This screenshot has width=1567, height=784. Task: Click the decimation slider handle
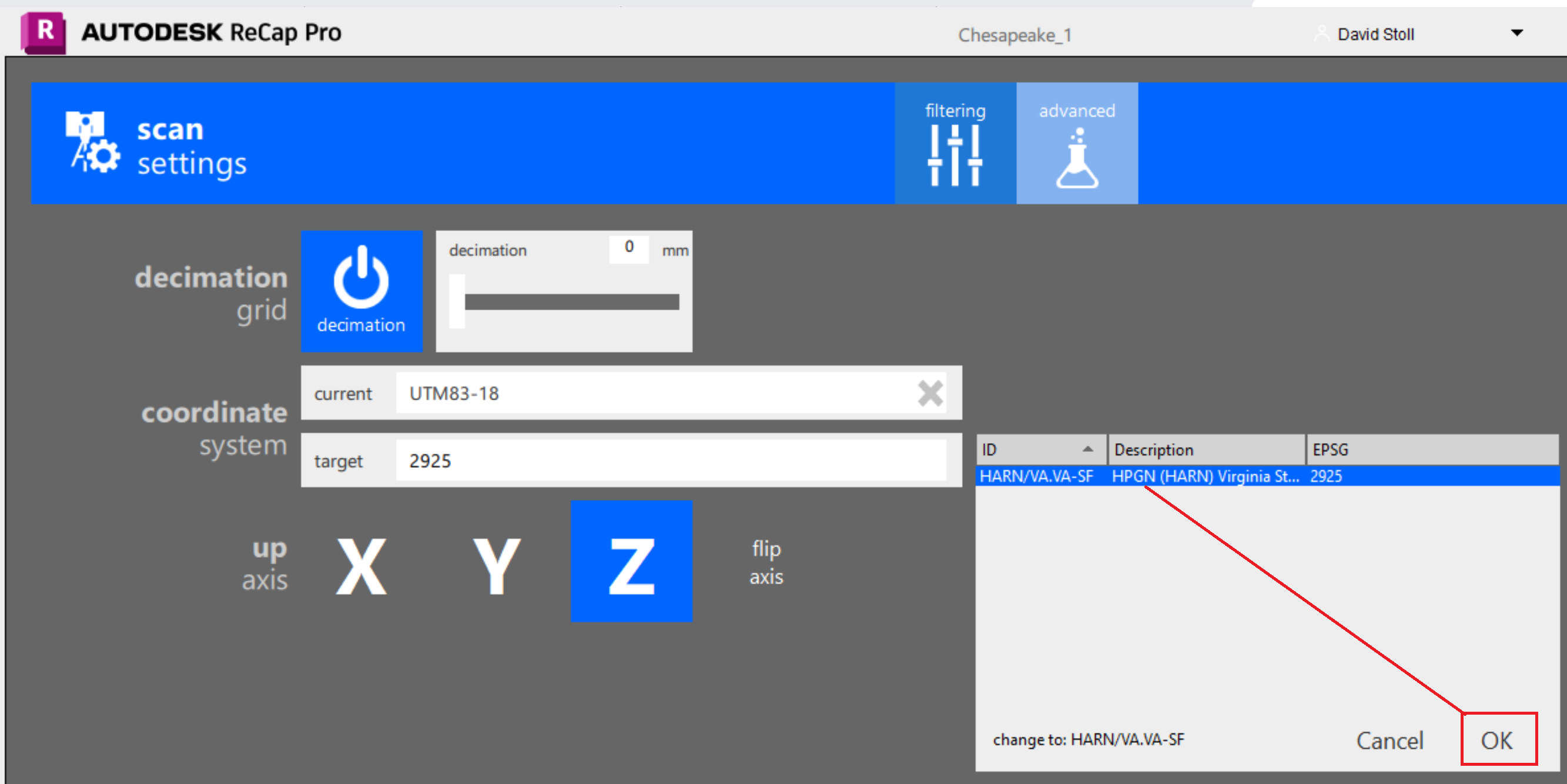[457, 301]
